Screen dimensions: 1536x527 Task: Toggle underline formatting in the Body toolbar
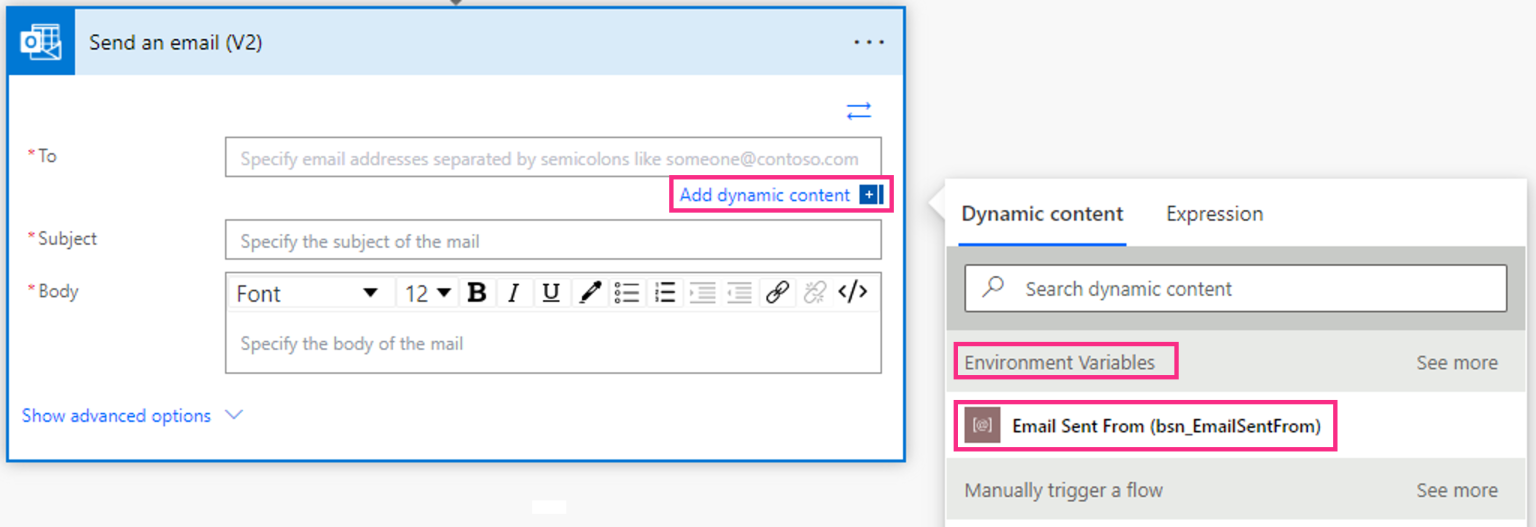tap(550, 293)
